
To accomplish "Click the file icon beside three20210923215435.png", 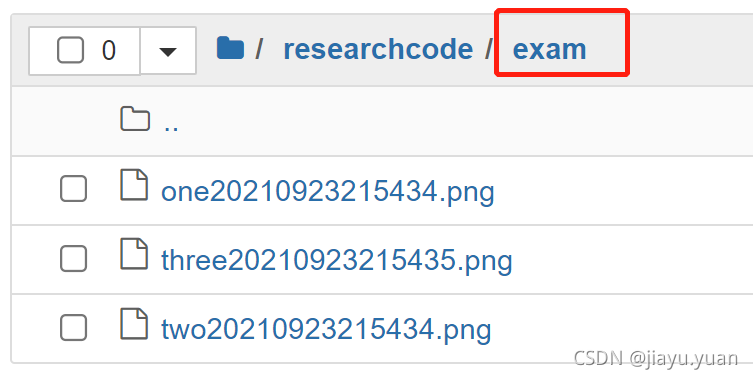I will coord(134,254).
